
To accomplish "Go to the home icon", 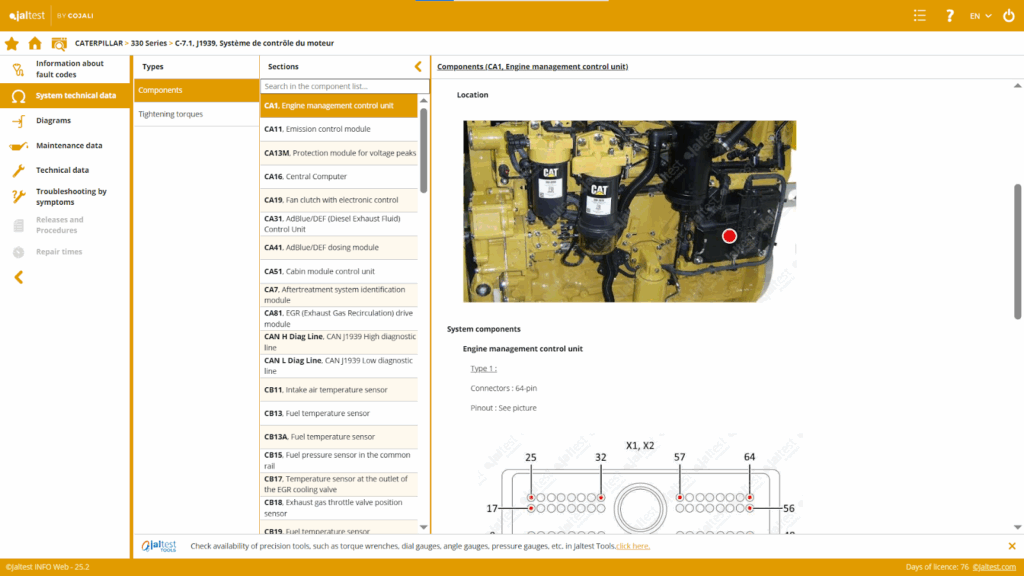I will 35,43.
